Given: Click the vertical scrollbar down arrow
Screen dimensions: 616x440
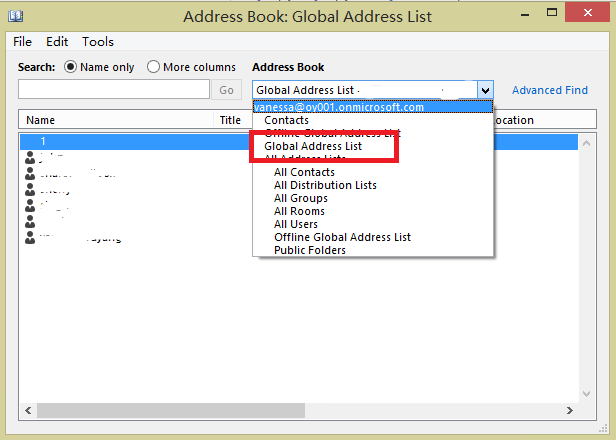Looking at the screenshot, I should [x=587, y=394].
